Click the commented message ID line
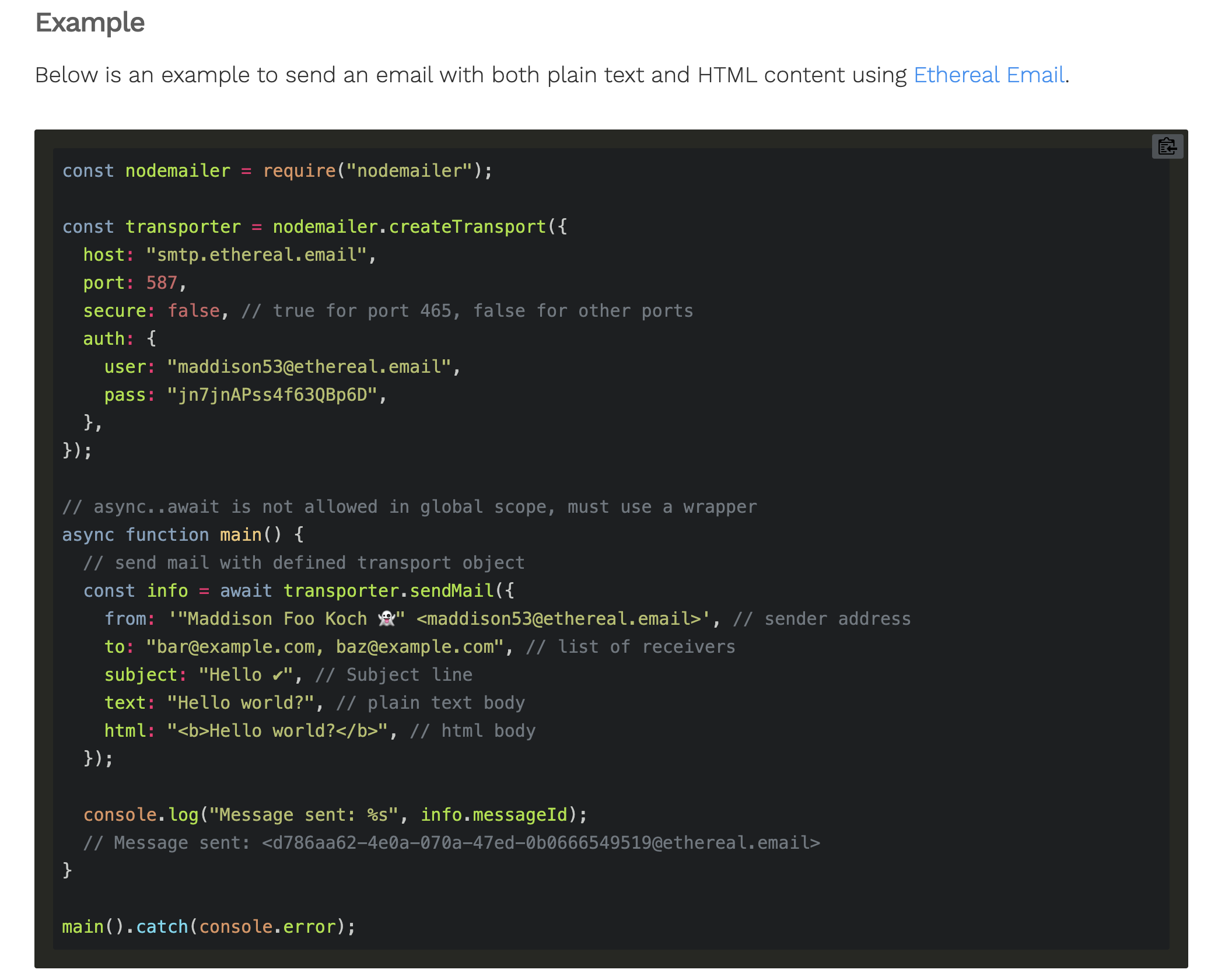The width and height of the screenshot is (1211, 980). (x=452, y=843)
